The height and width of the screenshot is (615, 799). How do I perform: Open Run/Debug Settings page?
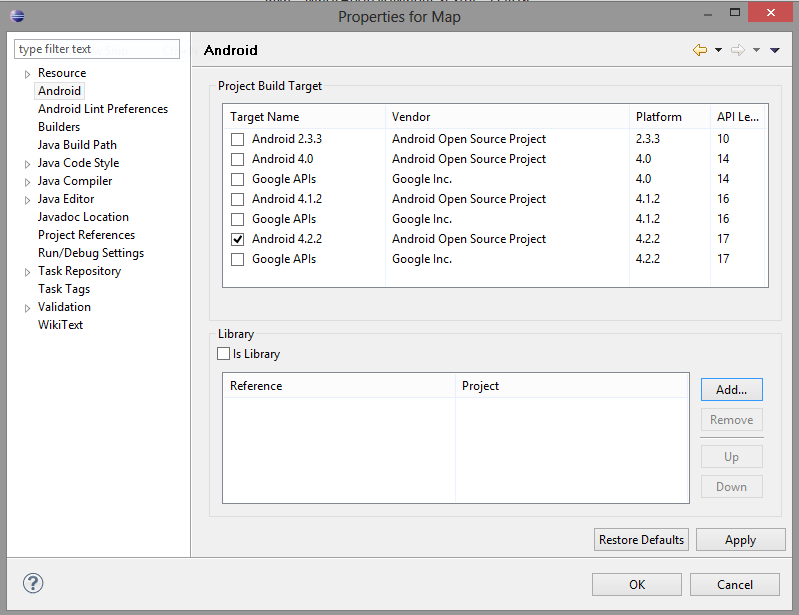point(91,253)
